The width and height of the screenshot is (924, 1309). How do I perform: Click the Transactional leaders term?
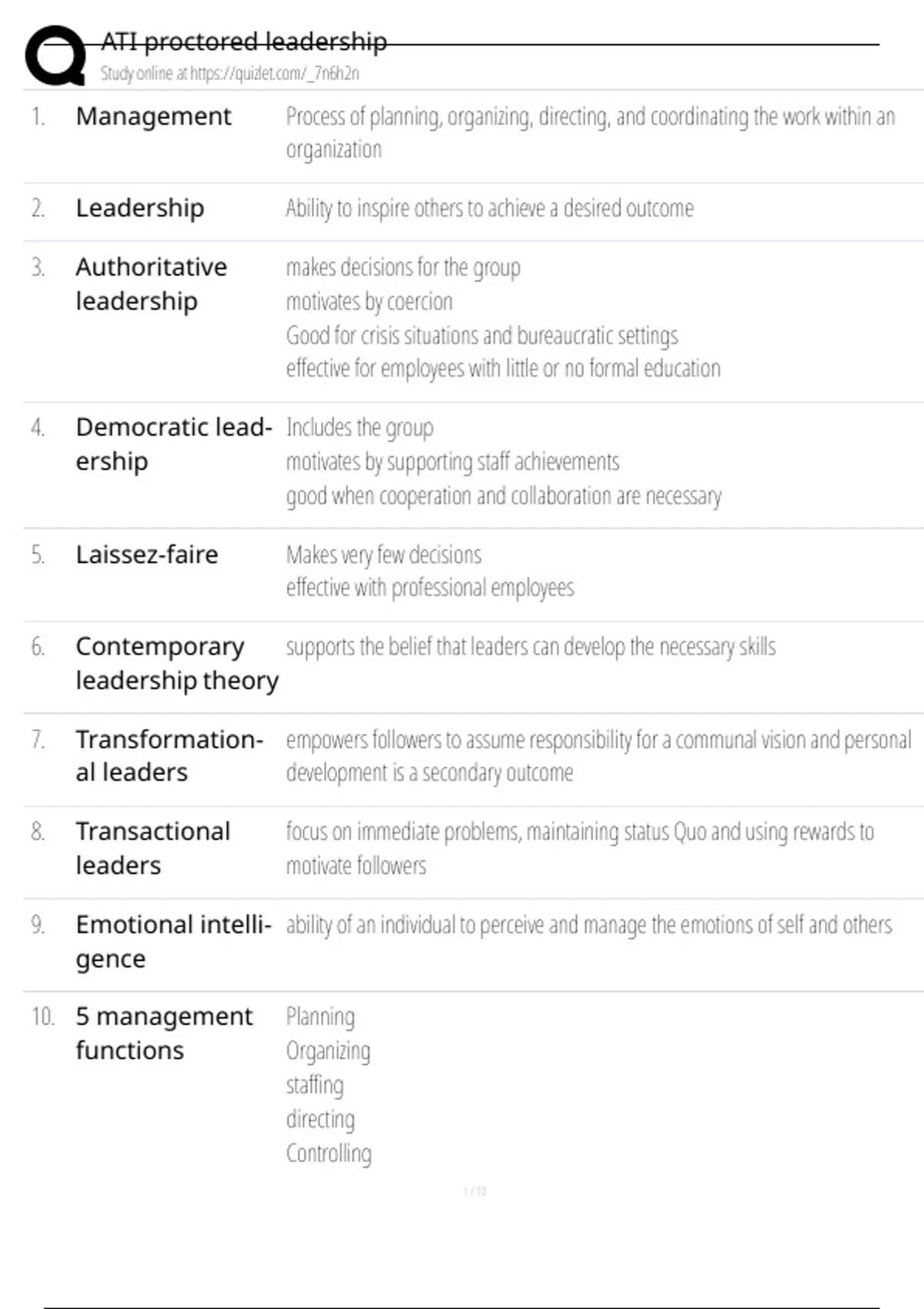(152, 848)
